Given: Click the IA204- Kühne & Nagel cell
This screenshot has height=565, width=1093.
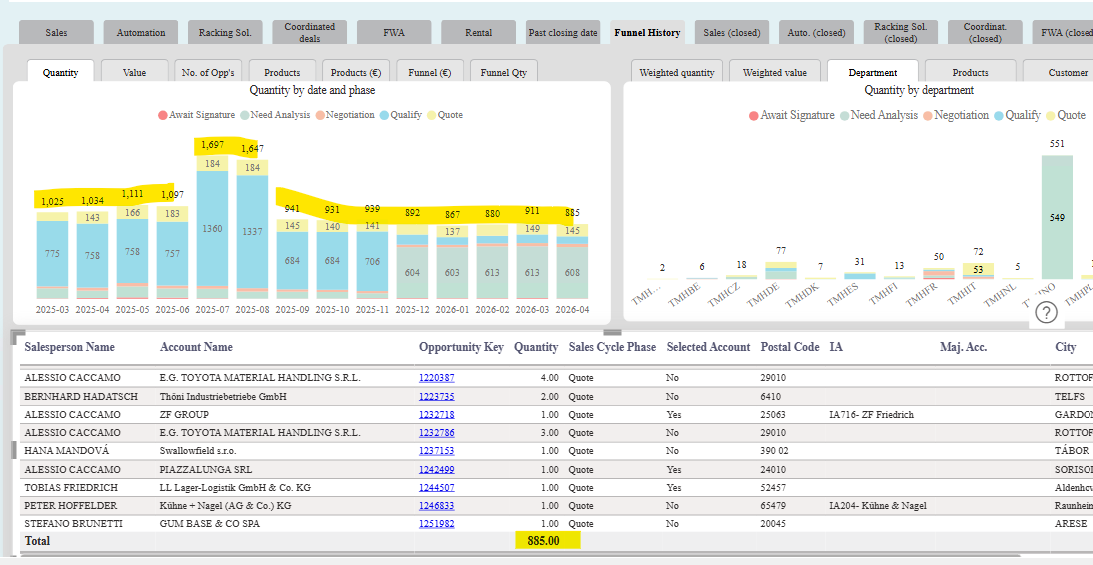Looking at the screenshot, I should pyautogui.click(x=878, y=506).
